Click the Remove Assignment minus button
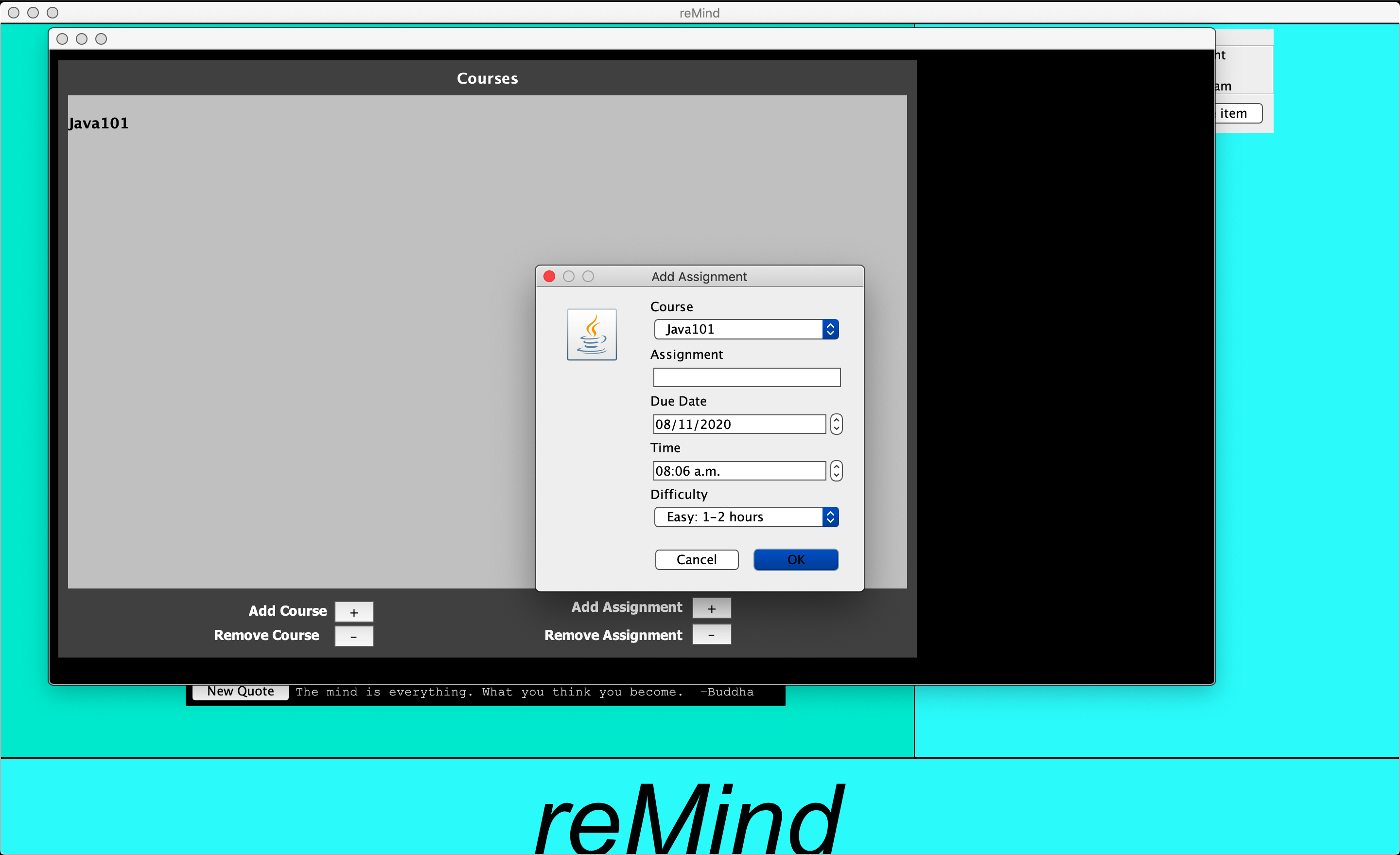1400x855 pixels. coord(711,634)
